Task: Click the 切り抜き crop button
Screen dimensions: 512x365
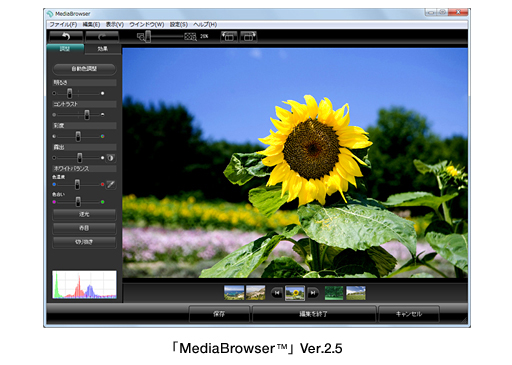Action: click(84, 242)
